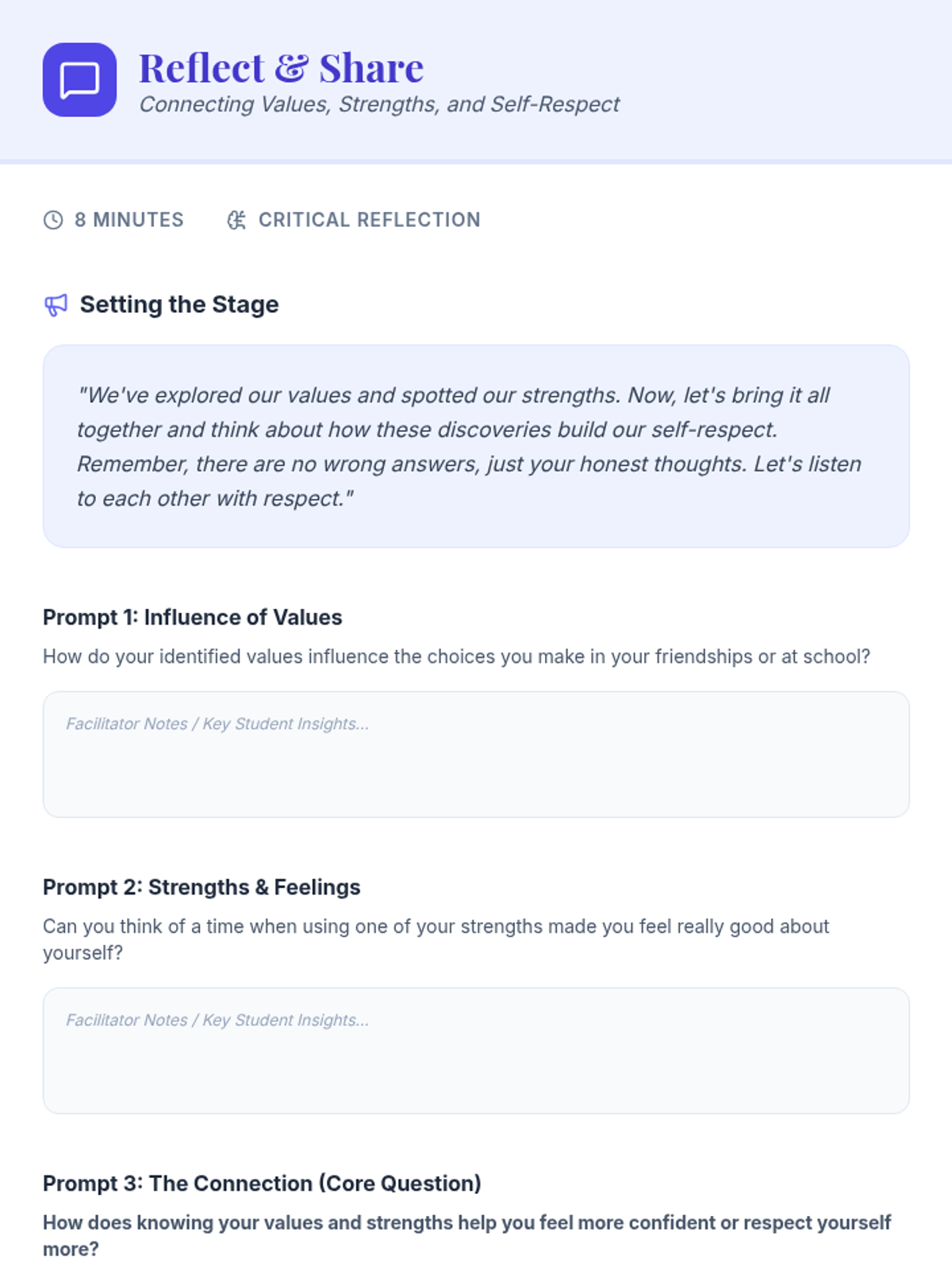Select the Prompt 2: Strengths & Feelings heading
Viewport: 952px width, 1270px height.
[x=202, y=887]
